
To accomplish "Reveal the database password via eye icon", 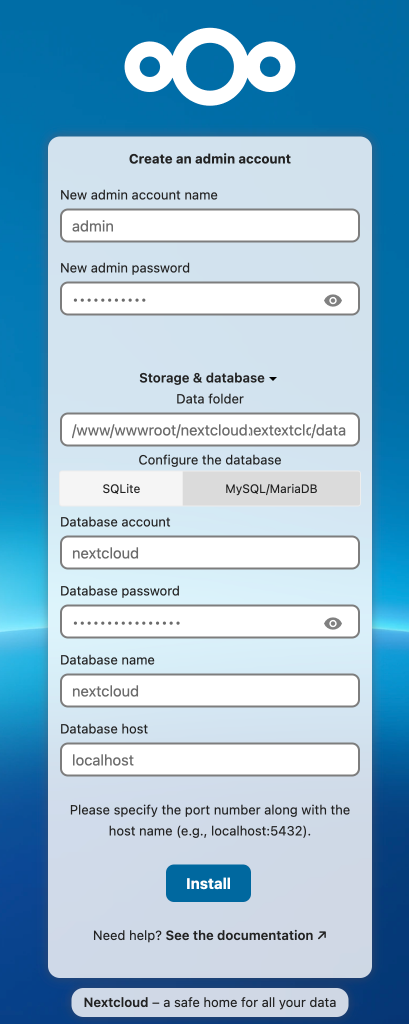I will (x=333, y=624).
